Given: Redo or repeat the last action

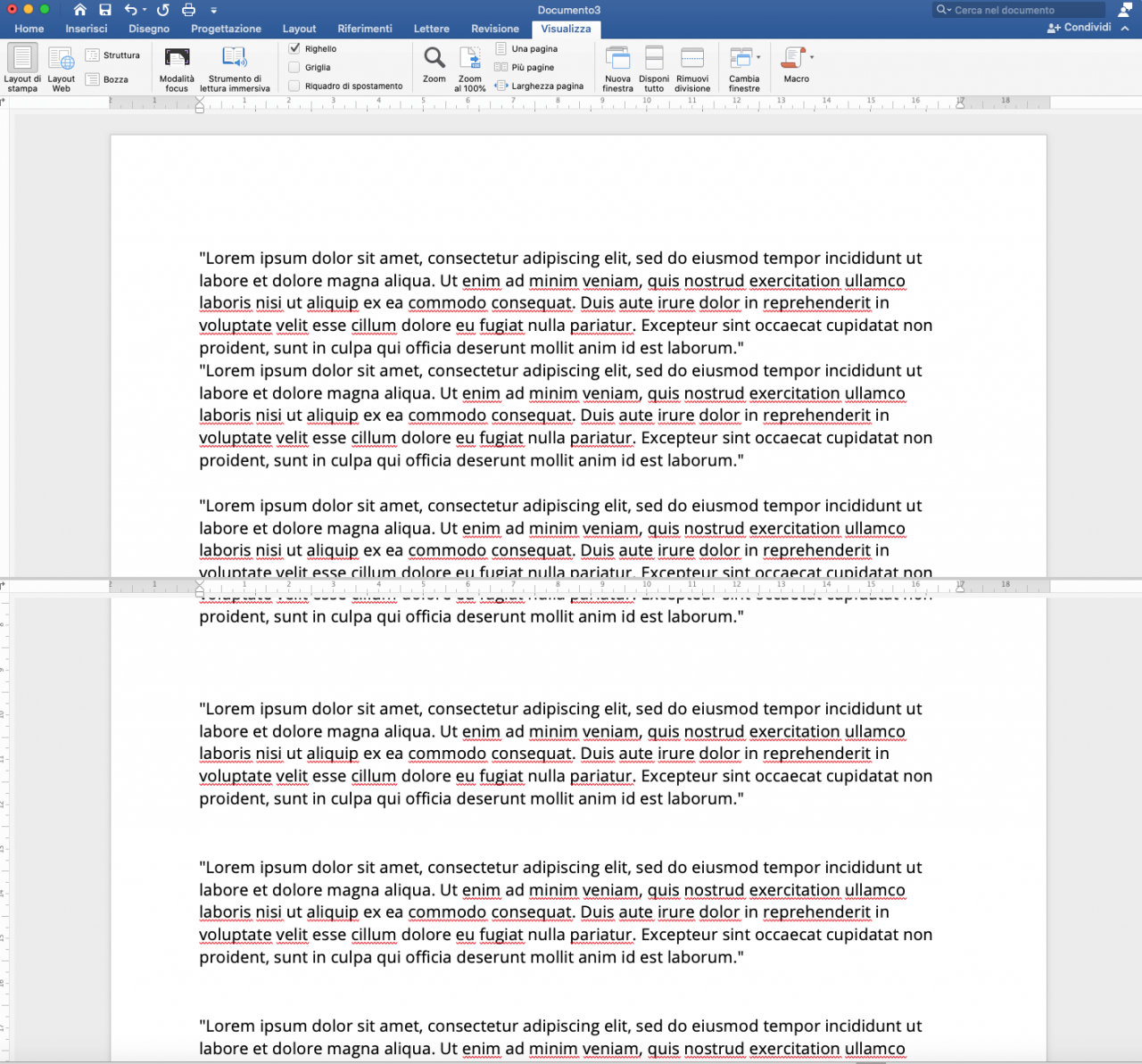Looking at the screenshot, I should [163, 10].
